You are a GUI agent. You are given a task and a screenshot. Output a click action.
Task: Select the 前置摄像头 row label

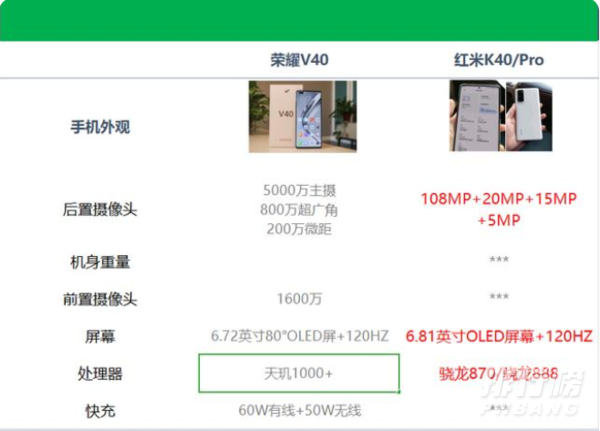click(x=100, y=299)
